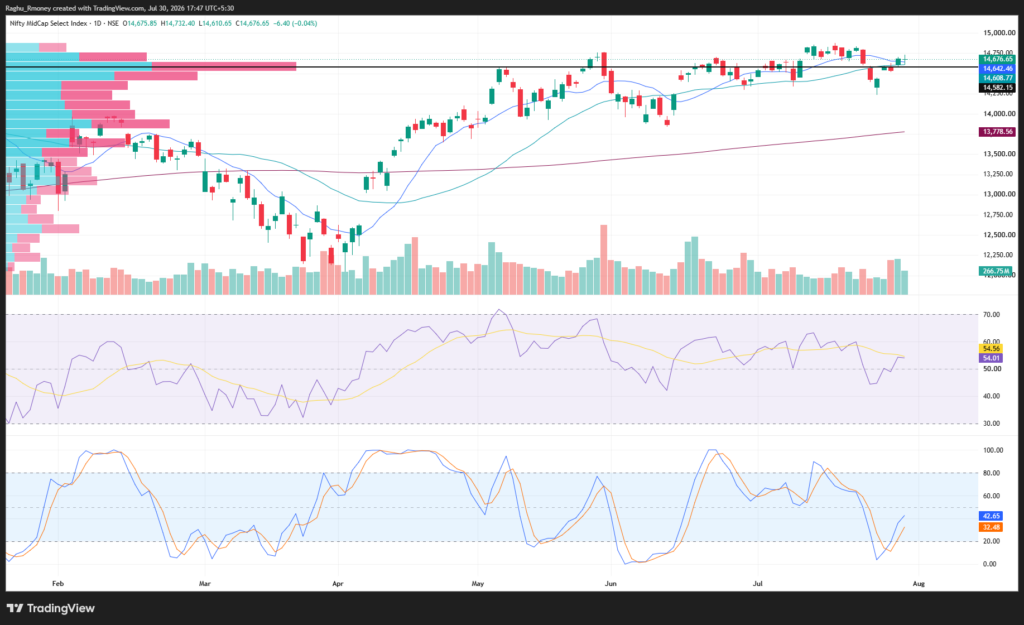1024x625 pixels.
Task: Click the low value L14,610.65
Action: [x=216, y=24]
